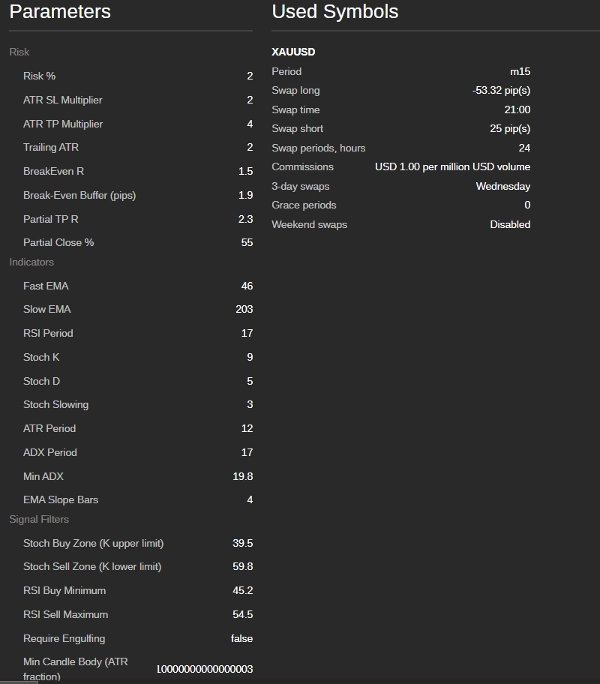Select the ATR SL Multiplier row
The height and width of the screenshot is (684, 600).
pyautogui.click(x=131, y=100)
